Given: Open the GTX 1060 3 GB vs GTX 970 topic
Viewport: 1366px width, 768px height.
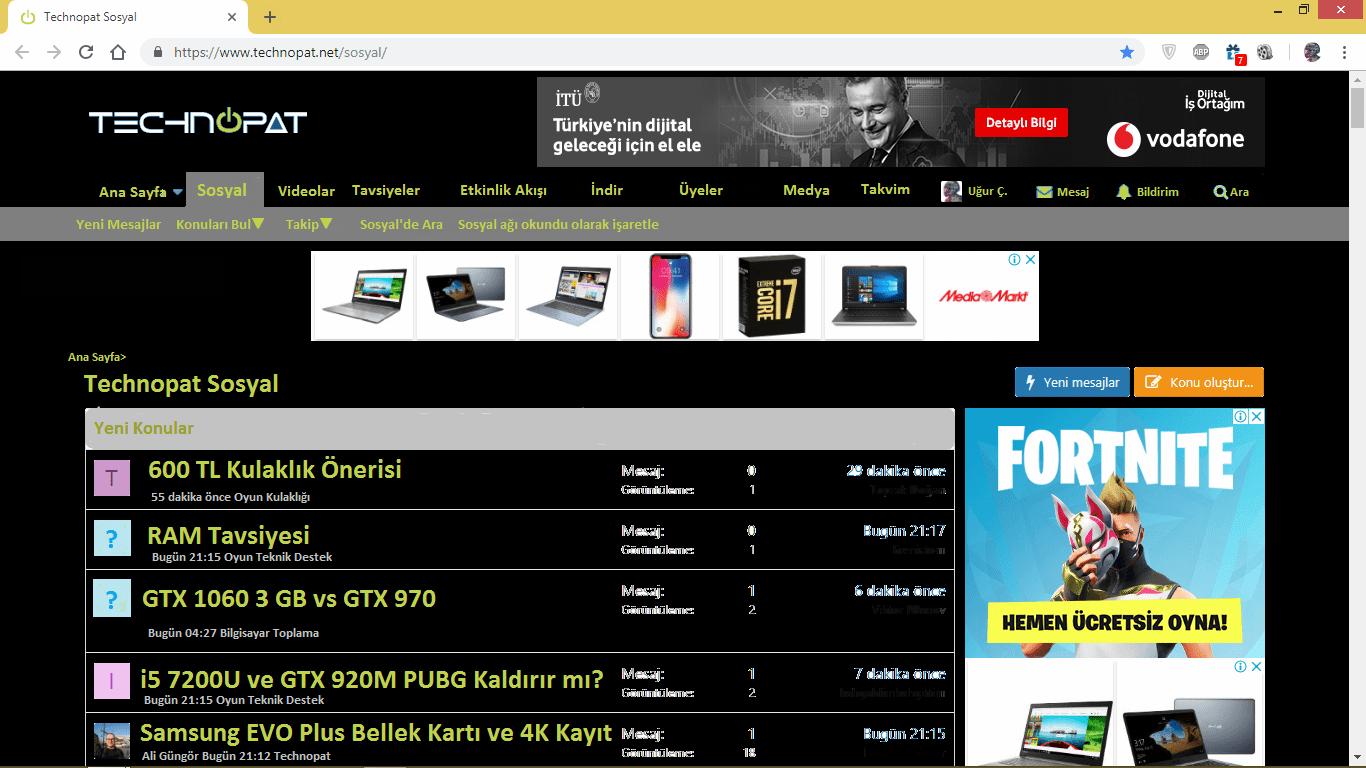Looking at the screenshot, I should coord(289,599).
